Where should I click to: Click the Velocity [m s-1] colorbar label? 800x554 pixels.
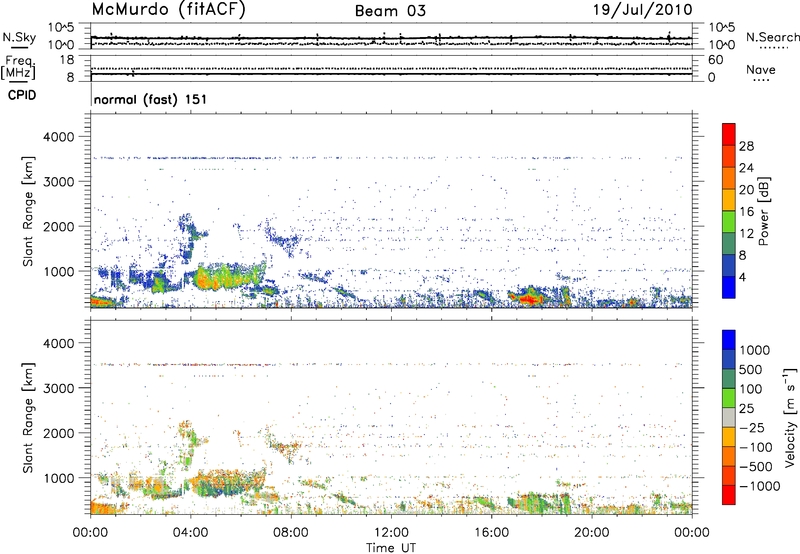pyautogui.click(x=790, y=417)
